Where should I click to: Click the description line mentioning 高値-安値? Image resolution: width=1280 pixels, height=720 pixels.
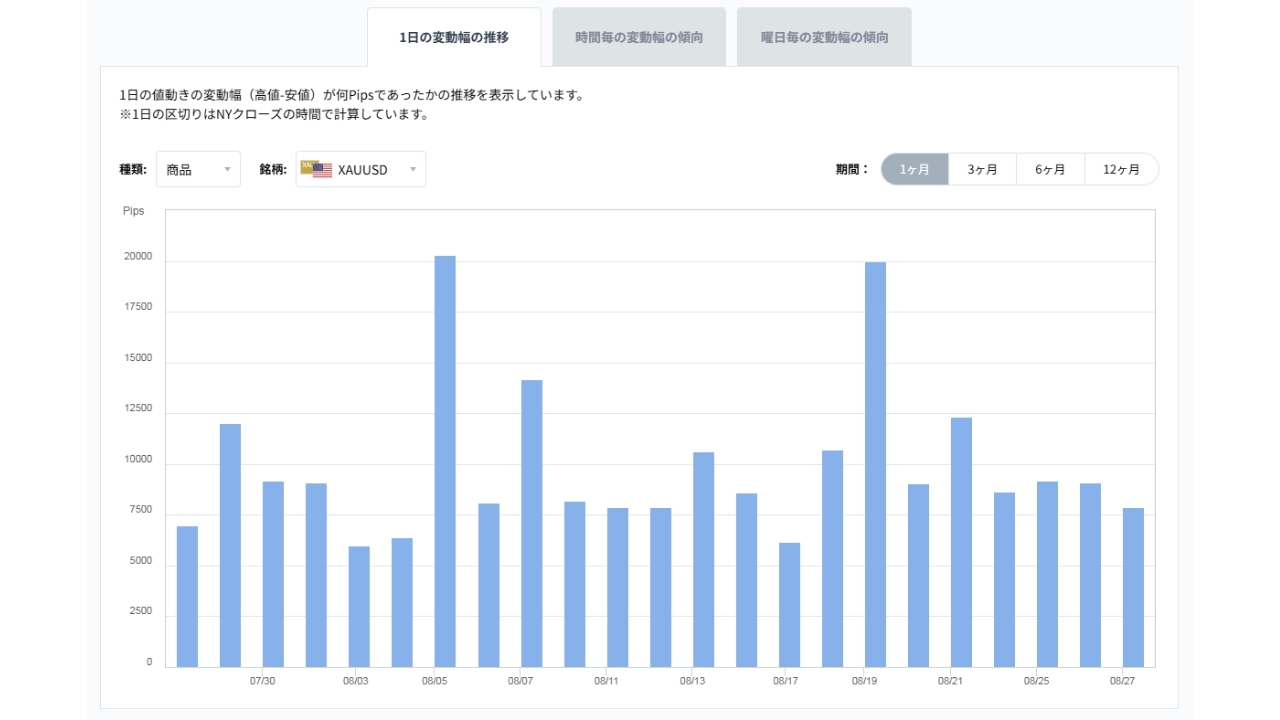(351, 95)
